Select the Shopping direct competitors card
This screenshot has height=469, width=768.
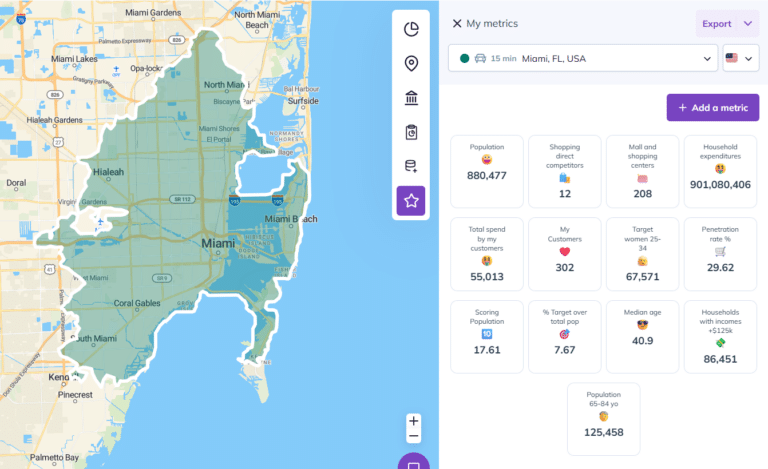click(x=565, y=171)
